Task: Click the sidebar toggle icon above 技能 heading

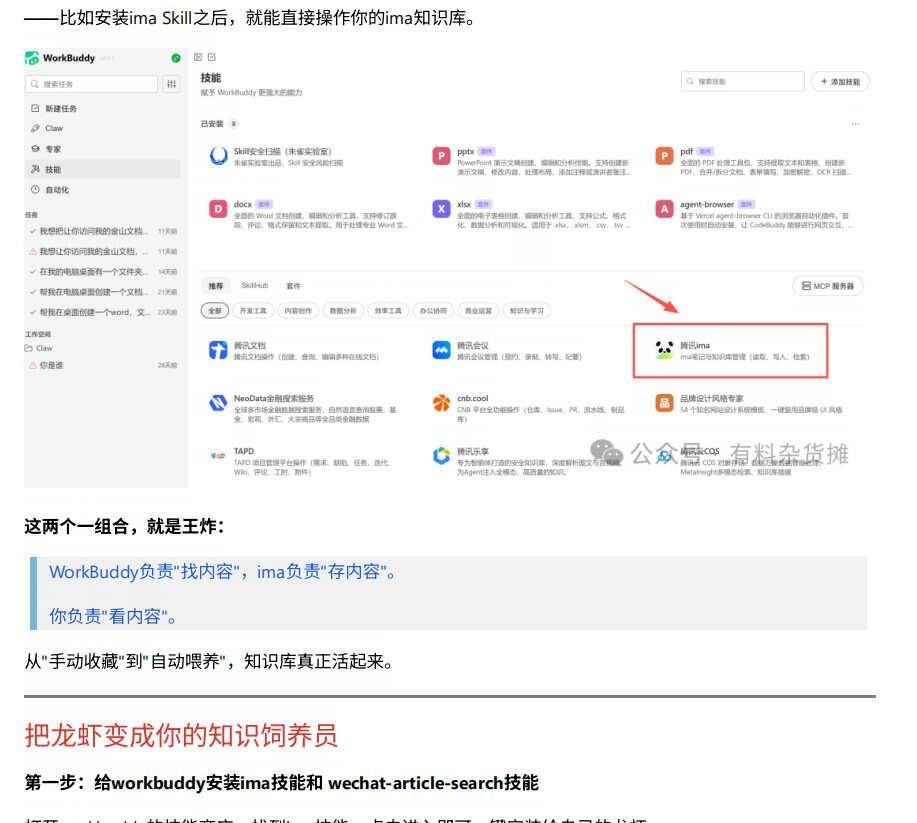Action: pos(198,57)
